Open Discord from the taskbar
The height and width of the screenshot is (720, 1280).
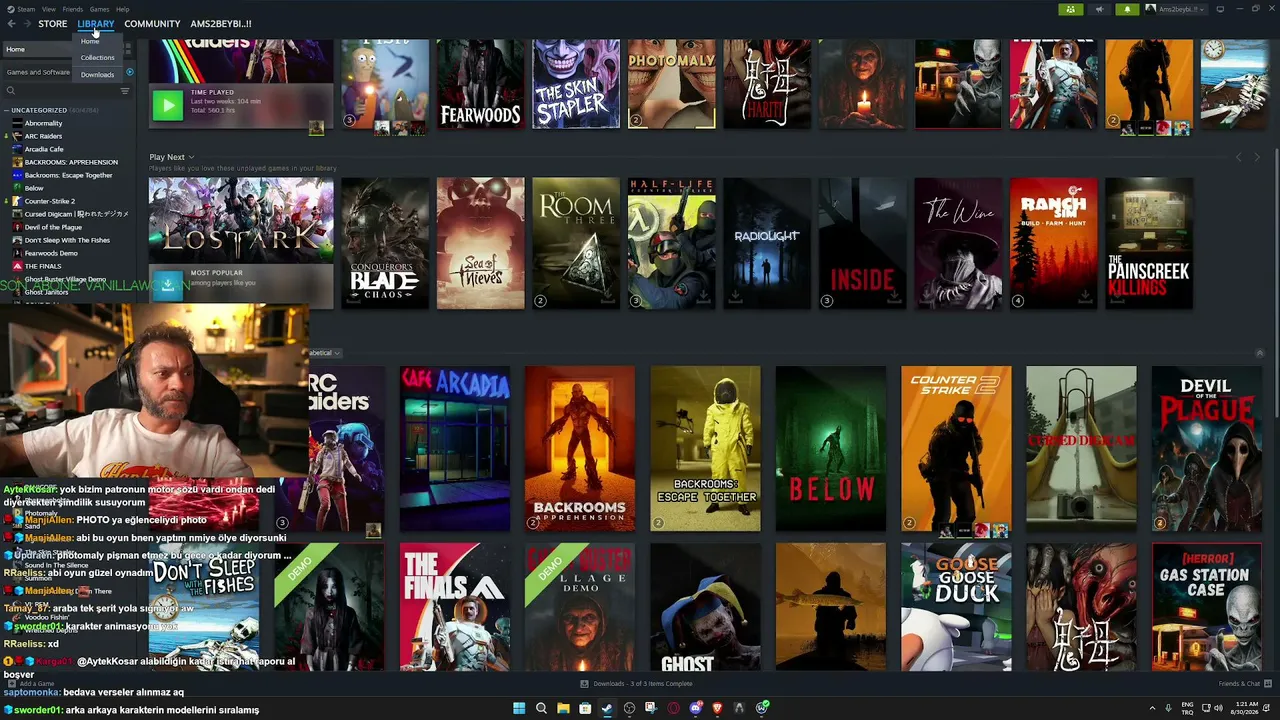[696, 708]
